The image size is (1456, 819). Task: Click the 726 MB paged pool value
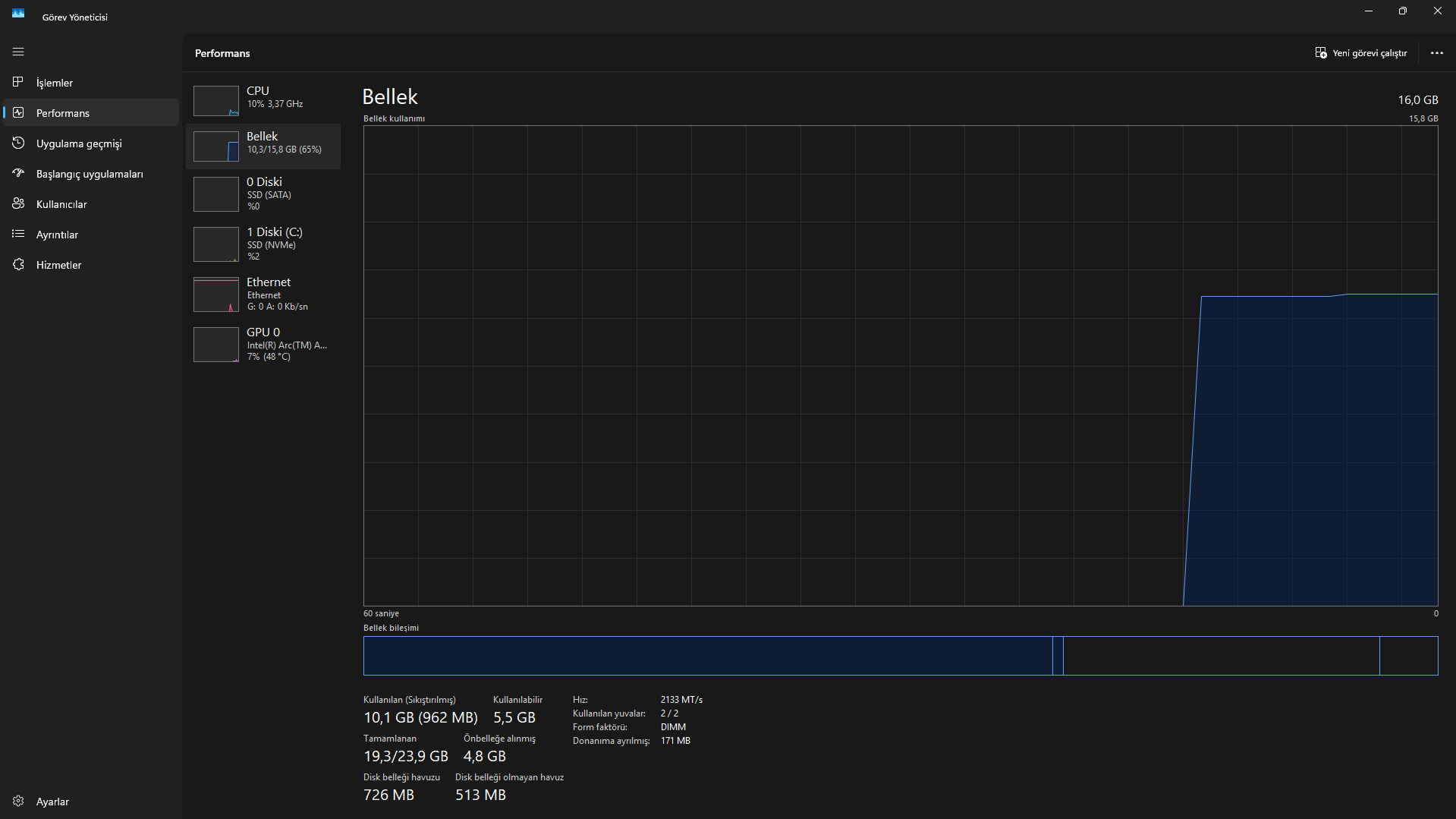coord(389,795)
